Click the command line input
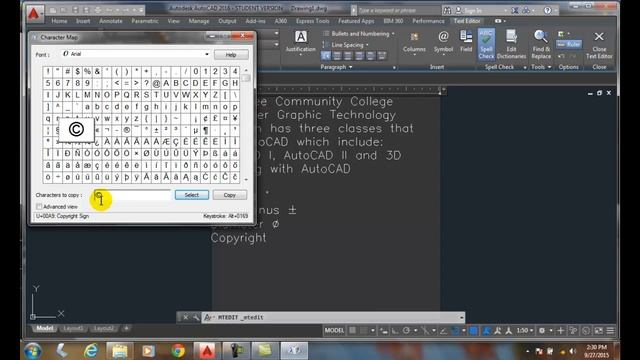The image size is (640, 360). (333, 317)
